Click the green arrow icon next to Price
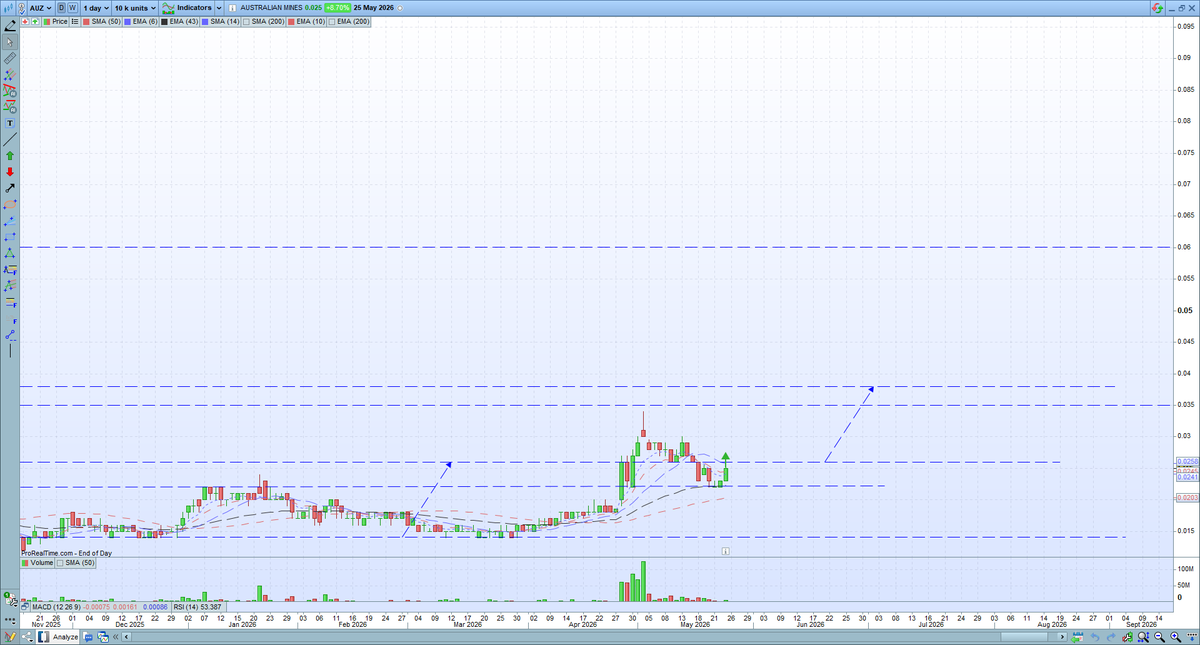 pos(35,21)
